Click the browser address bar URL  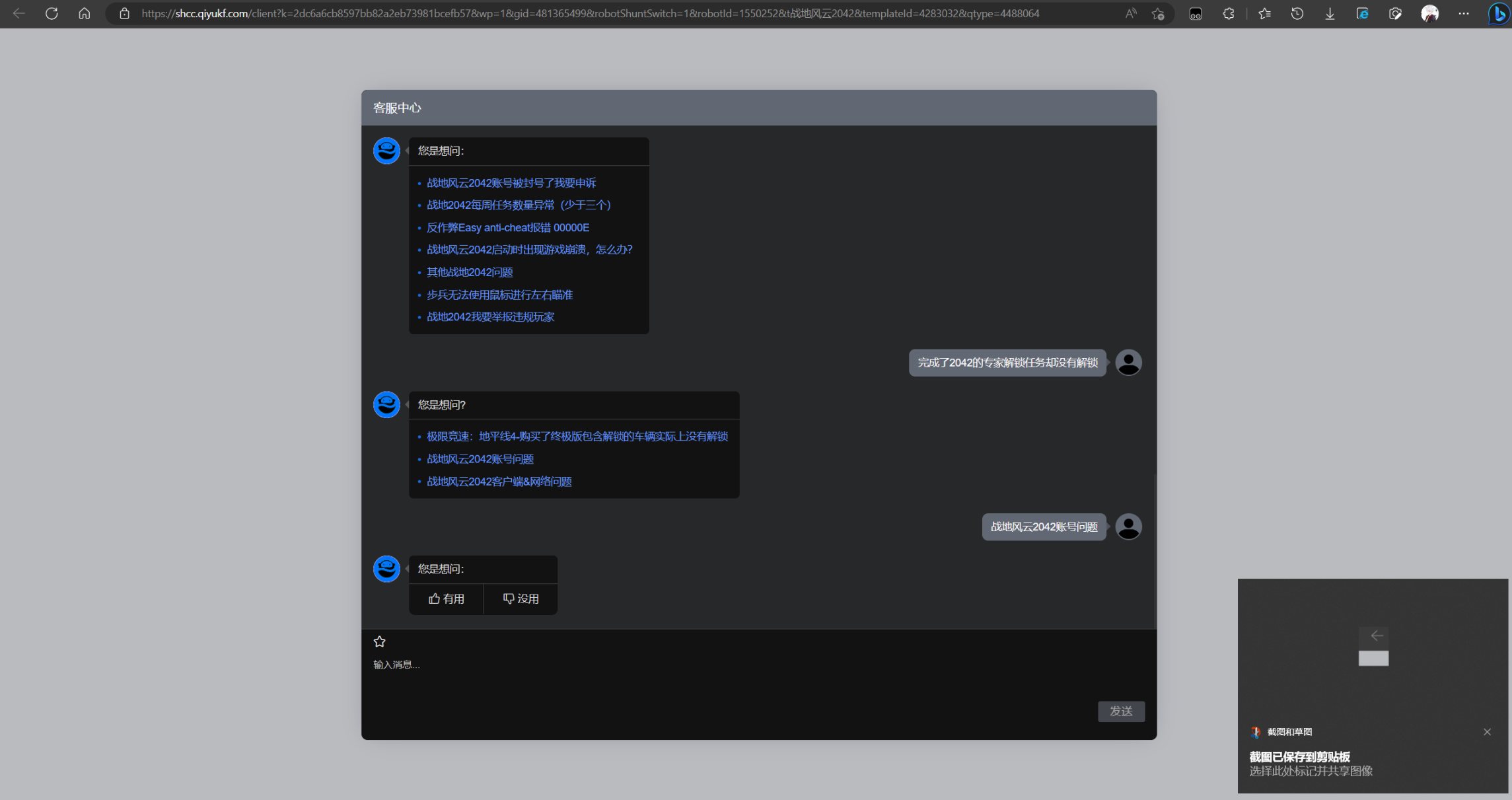pyautogui.click(x=590, y=13)
